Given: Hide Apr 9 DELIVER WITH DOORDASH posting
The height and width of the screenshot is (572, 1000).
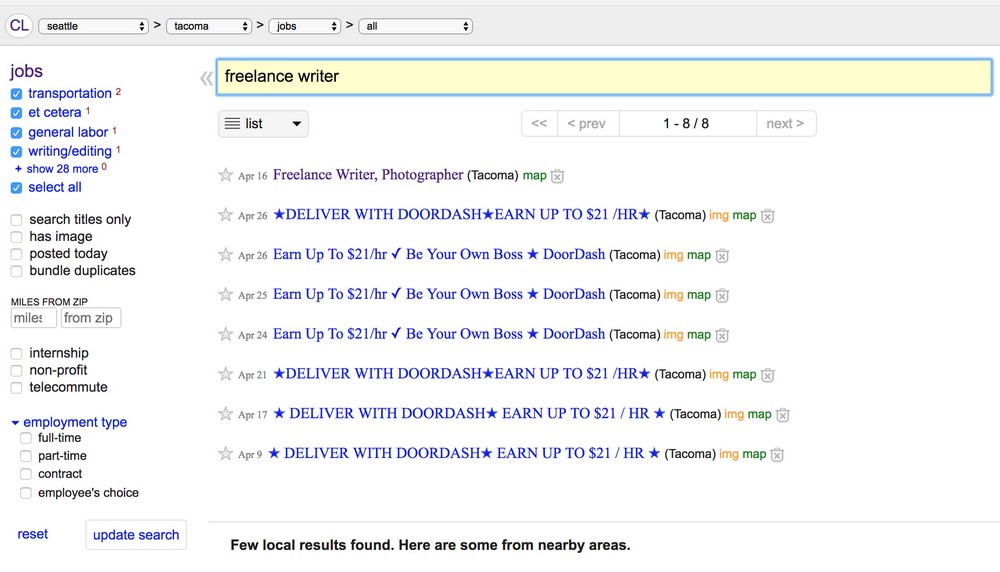Looking at the screenshot, I should (x=777, y=455).
